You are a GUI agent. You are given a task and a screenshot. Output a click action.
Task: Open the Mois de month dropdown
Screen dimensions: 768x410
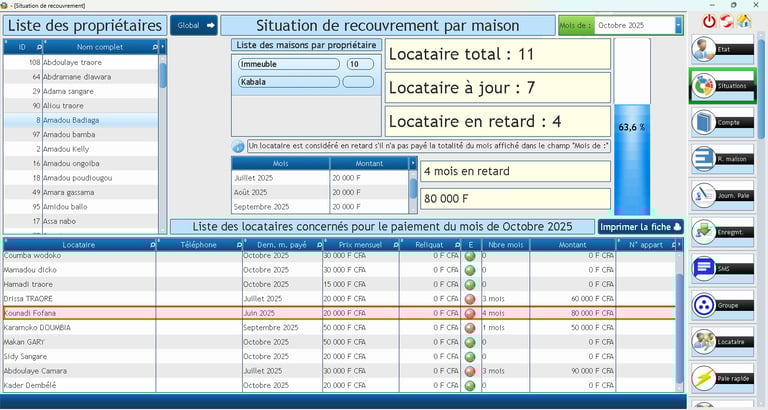(x=678, y=25)
